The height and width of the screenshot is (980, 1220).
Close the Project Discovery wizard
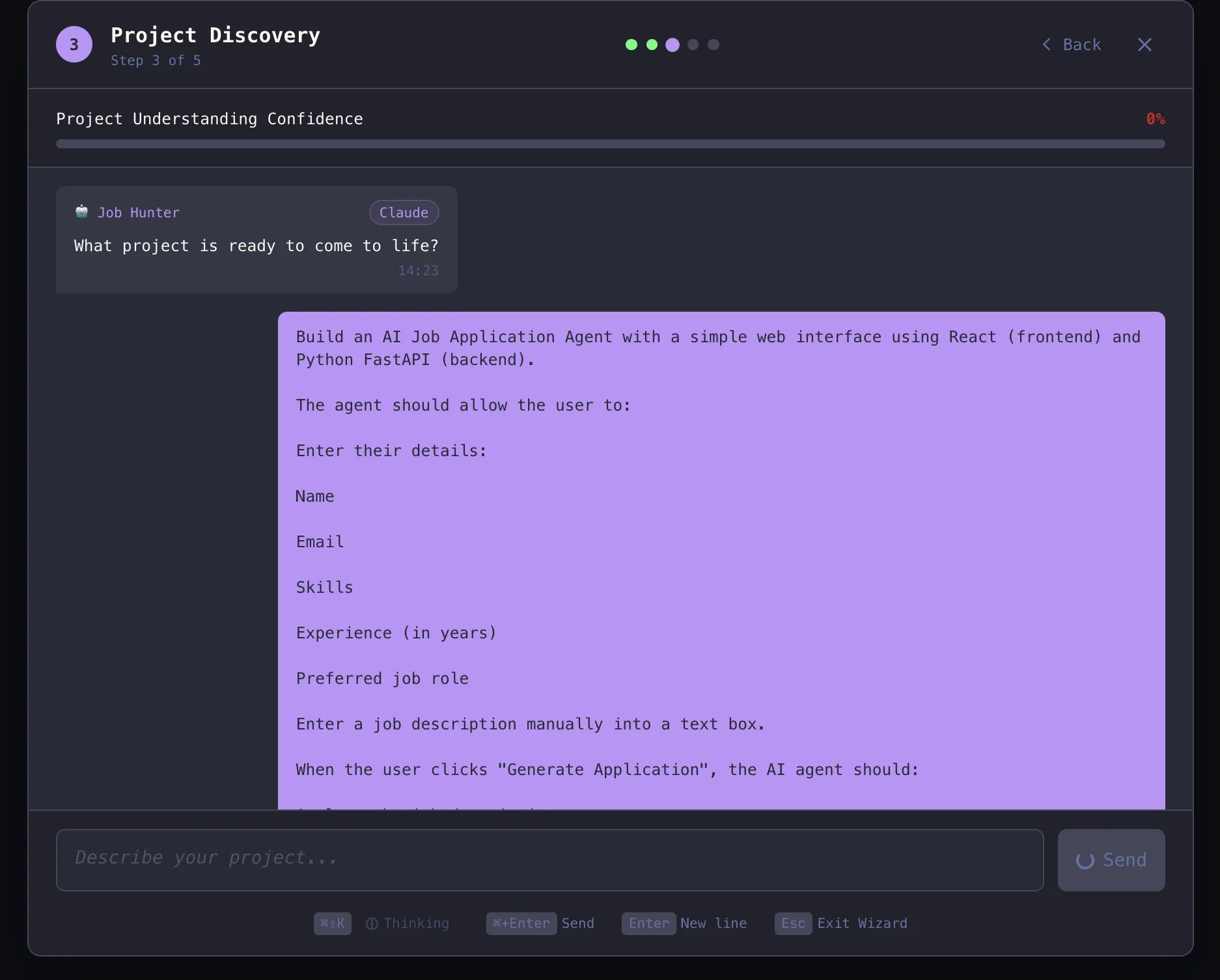click(x=1144, y=44)
